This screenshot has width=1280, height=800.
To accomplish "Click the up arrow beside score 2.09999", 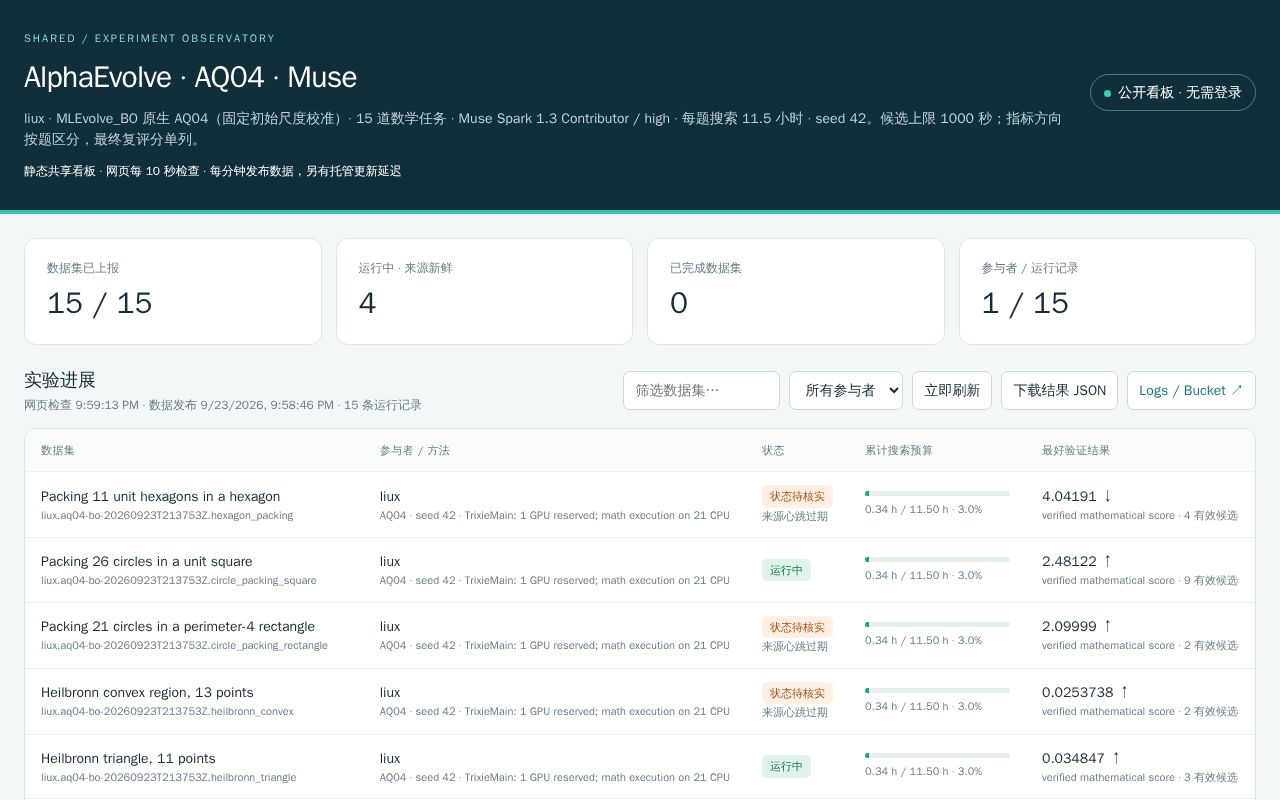I will [x=1108, y=626].
